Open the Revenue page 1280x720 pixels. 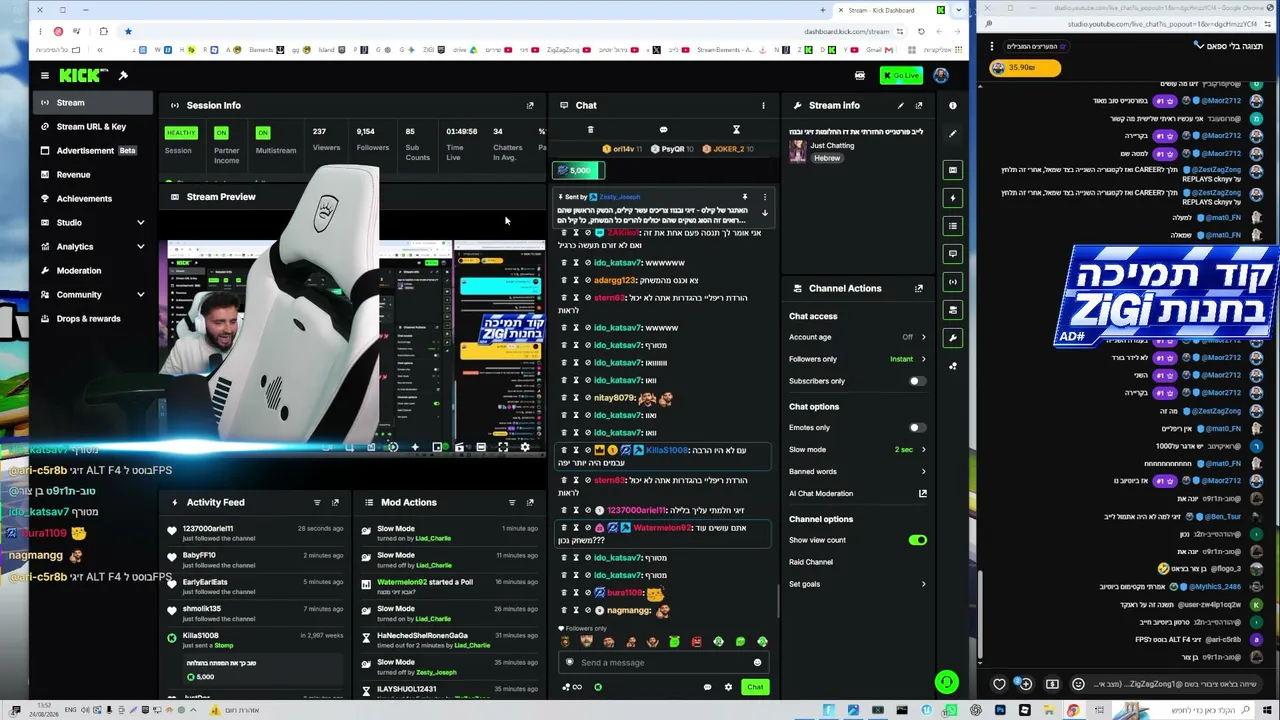94,174
